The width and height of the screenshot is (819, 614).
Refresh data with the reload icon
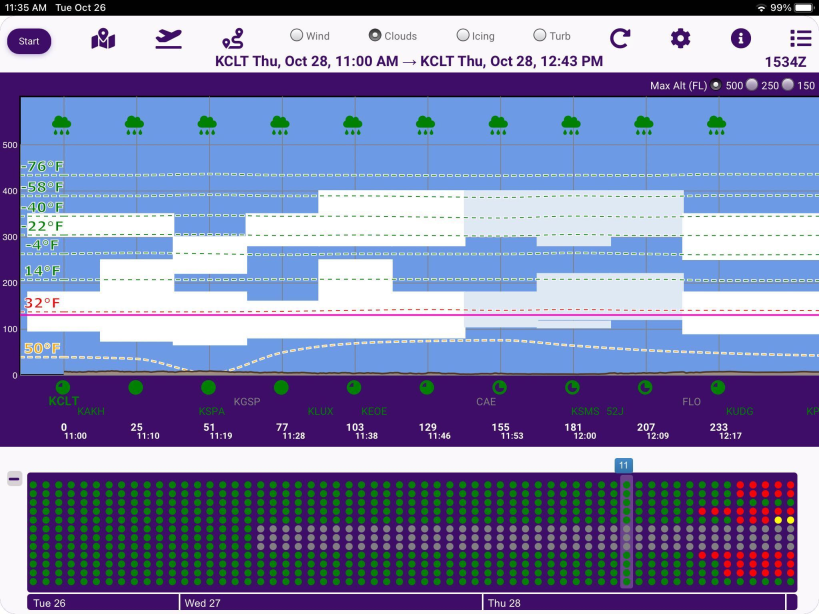tap(620, 38)
